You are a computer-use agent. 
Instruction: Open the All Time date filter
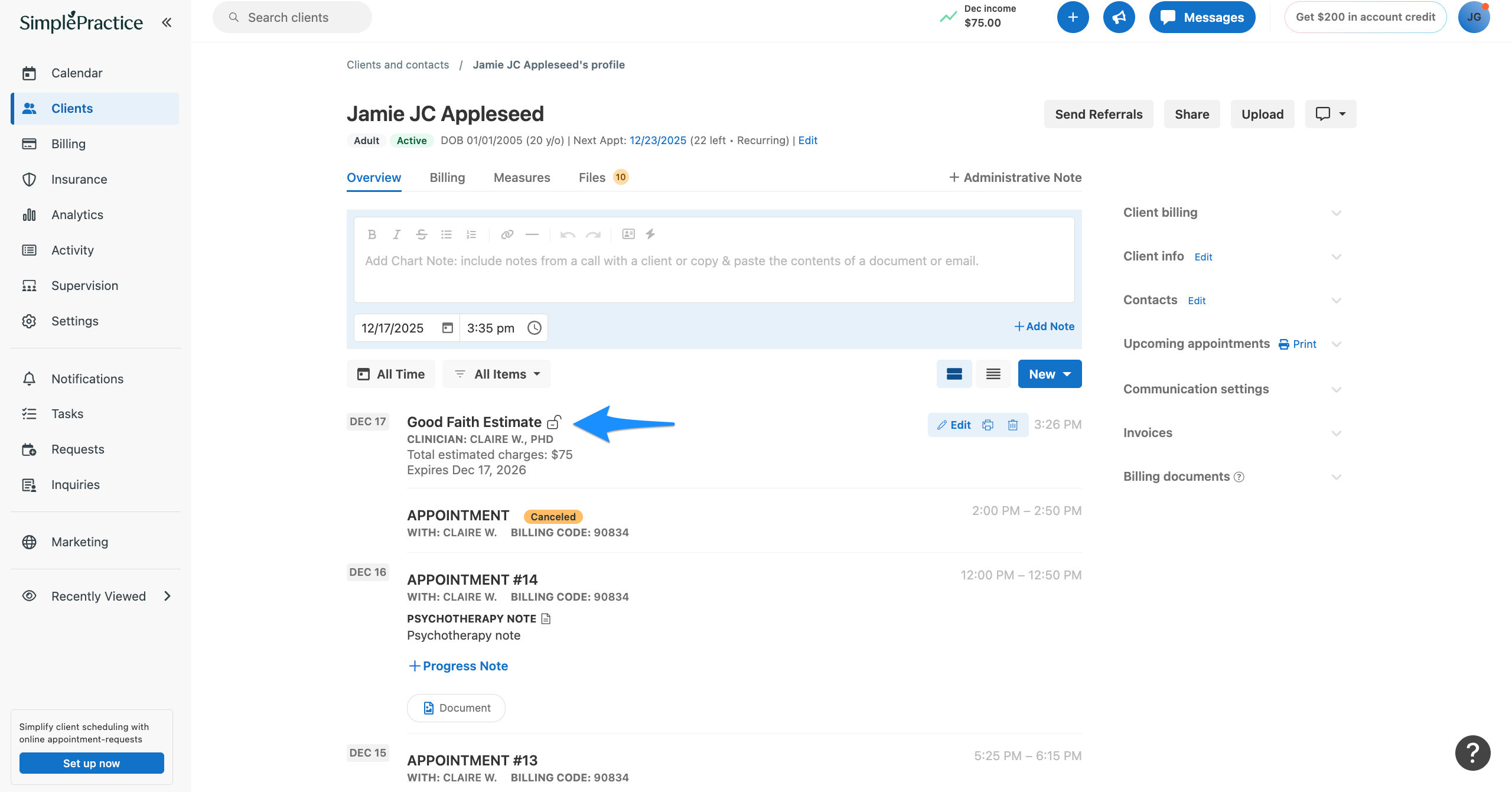[390, 374]
